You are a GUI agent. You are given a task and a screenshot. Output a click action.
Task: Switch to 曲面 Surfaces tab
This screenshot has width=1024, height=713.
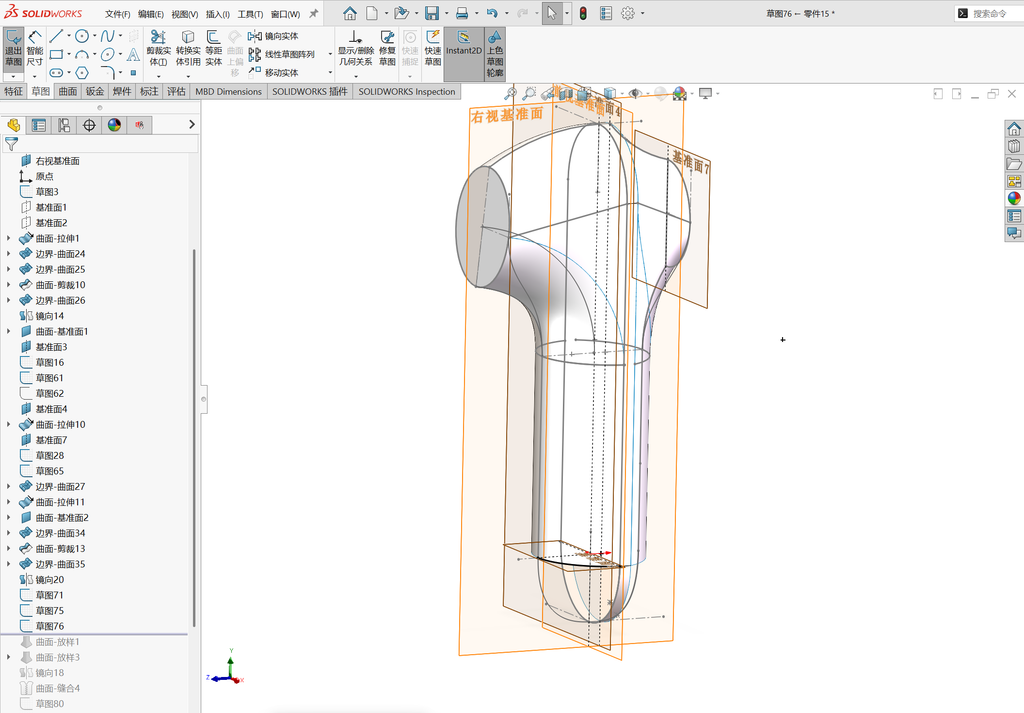67,91
